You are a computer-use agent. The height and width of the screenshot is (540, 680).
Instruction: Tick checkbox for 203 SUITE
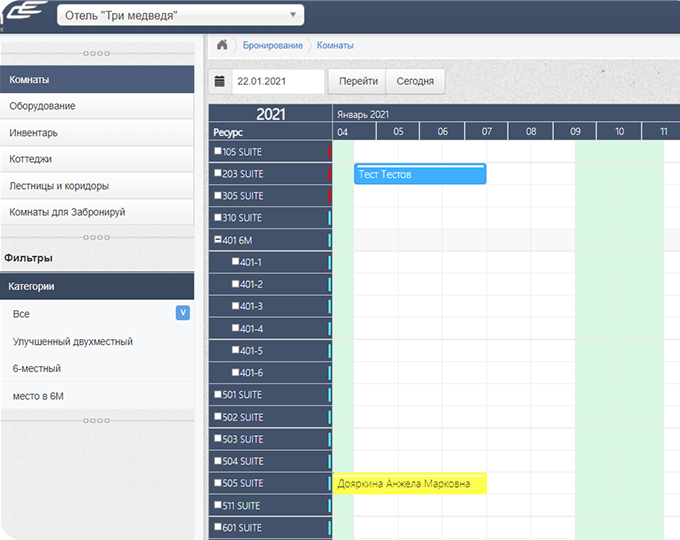tap(218, 173)
